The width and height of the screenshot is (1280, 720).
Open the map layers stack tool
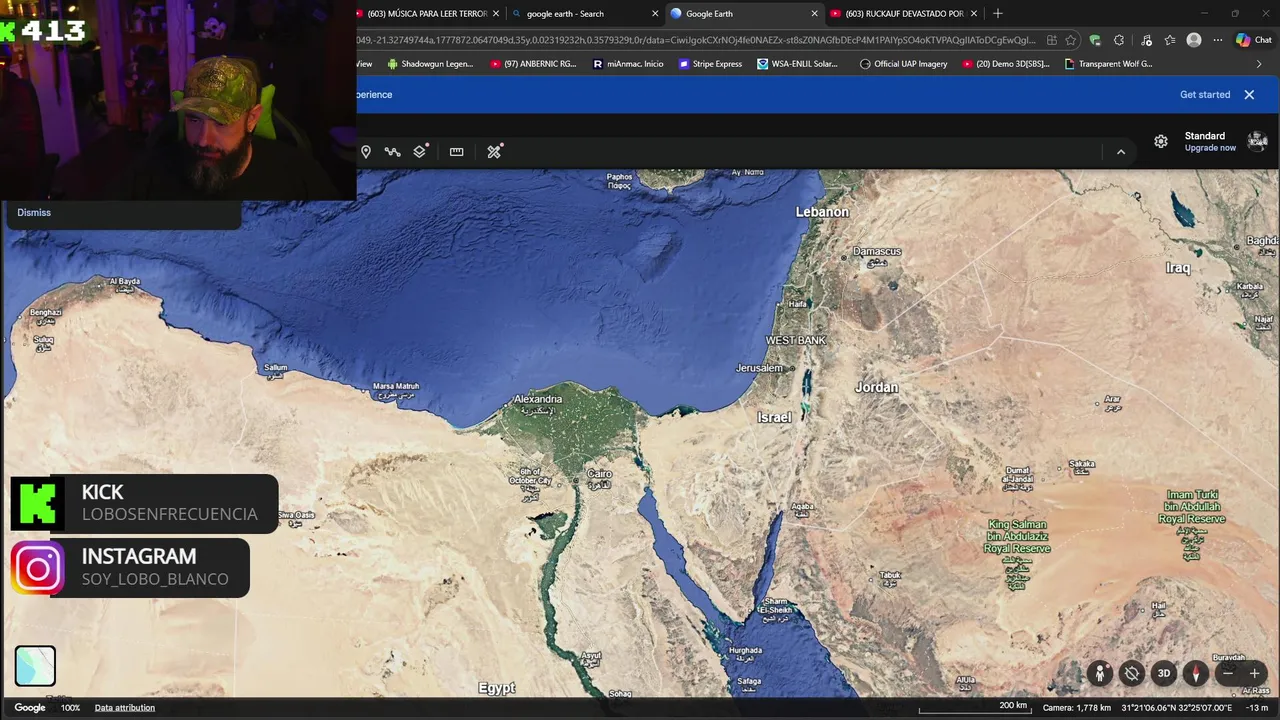[420, 152]
